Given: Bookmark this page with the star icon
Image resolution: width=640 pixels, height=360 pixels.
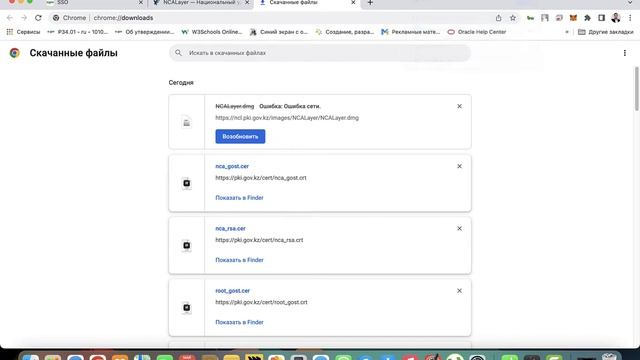Looking at the screenshot, I should (x=513, y=18).
